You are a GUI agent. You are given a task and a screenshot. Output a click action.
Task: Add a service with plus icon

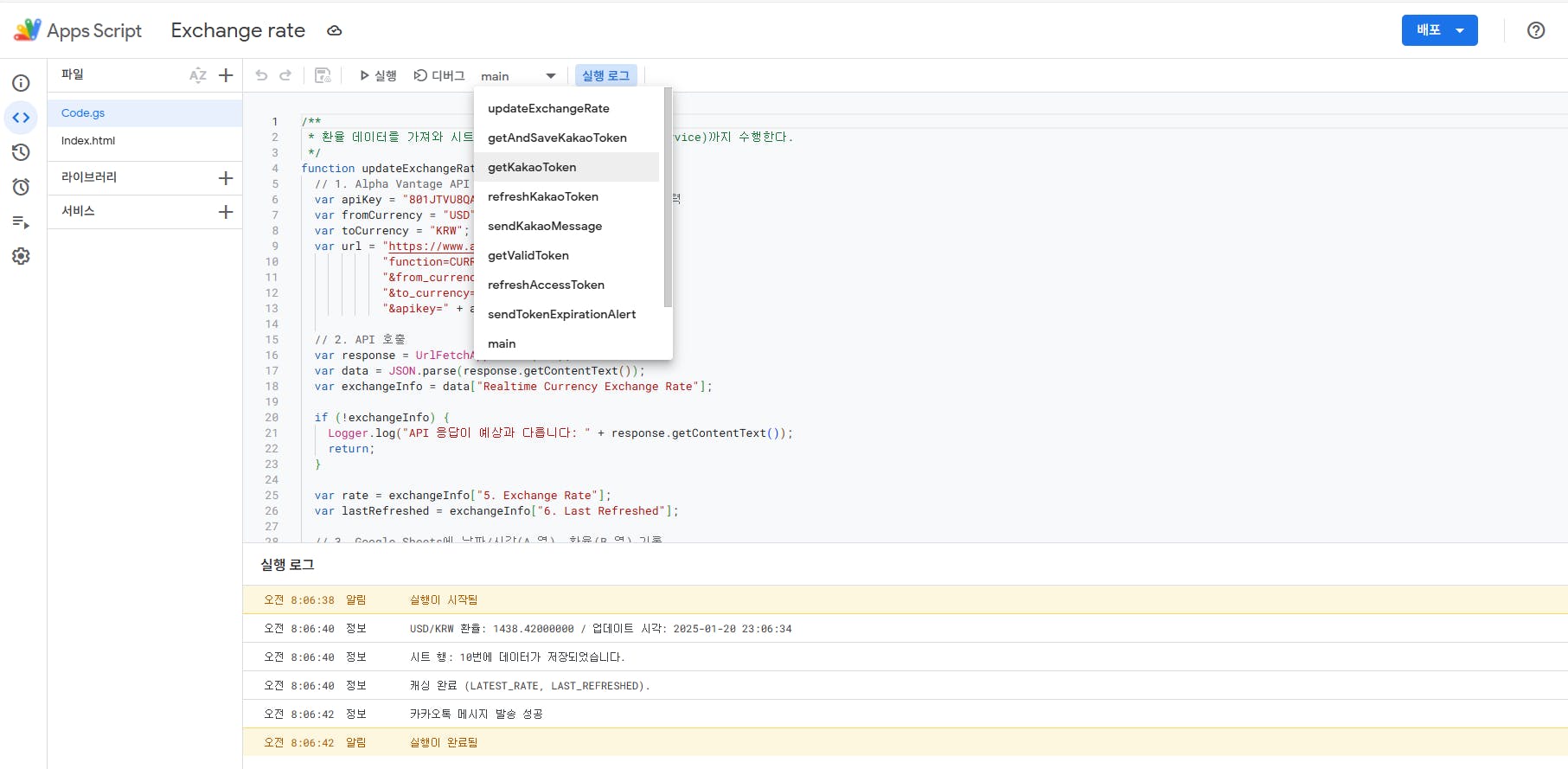pyautogui.click(x=226, y=212)
